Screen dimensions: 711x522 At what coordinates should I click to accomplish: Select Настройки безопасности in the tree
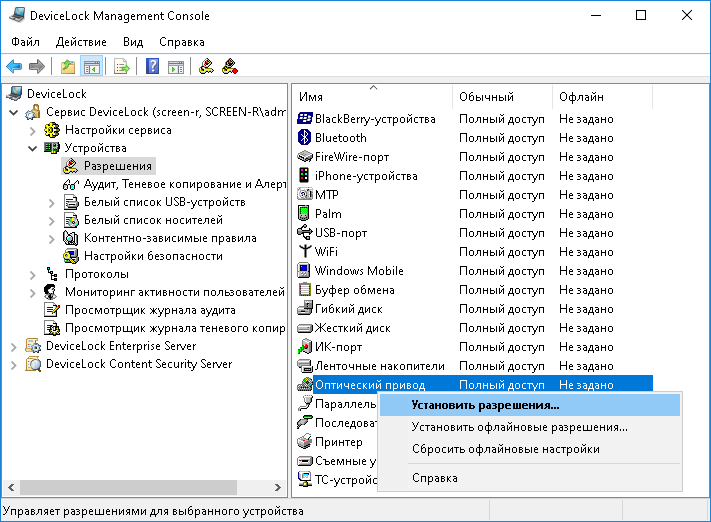(152, 256)
